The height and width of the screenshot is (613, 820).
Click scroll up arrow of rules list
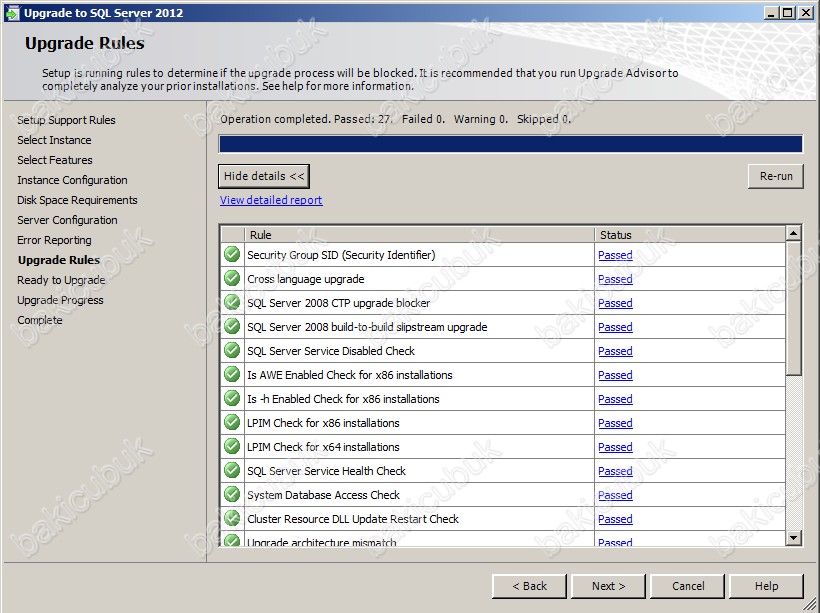[793, 233]
